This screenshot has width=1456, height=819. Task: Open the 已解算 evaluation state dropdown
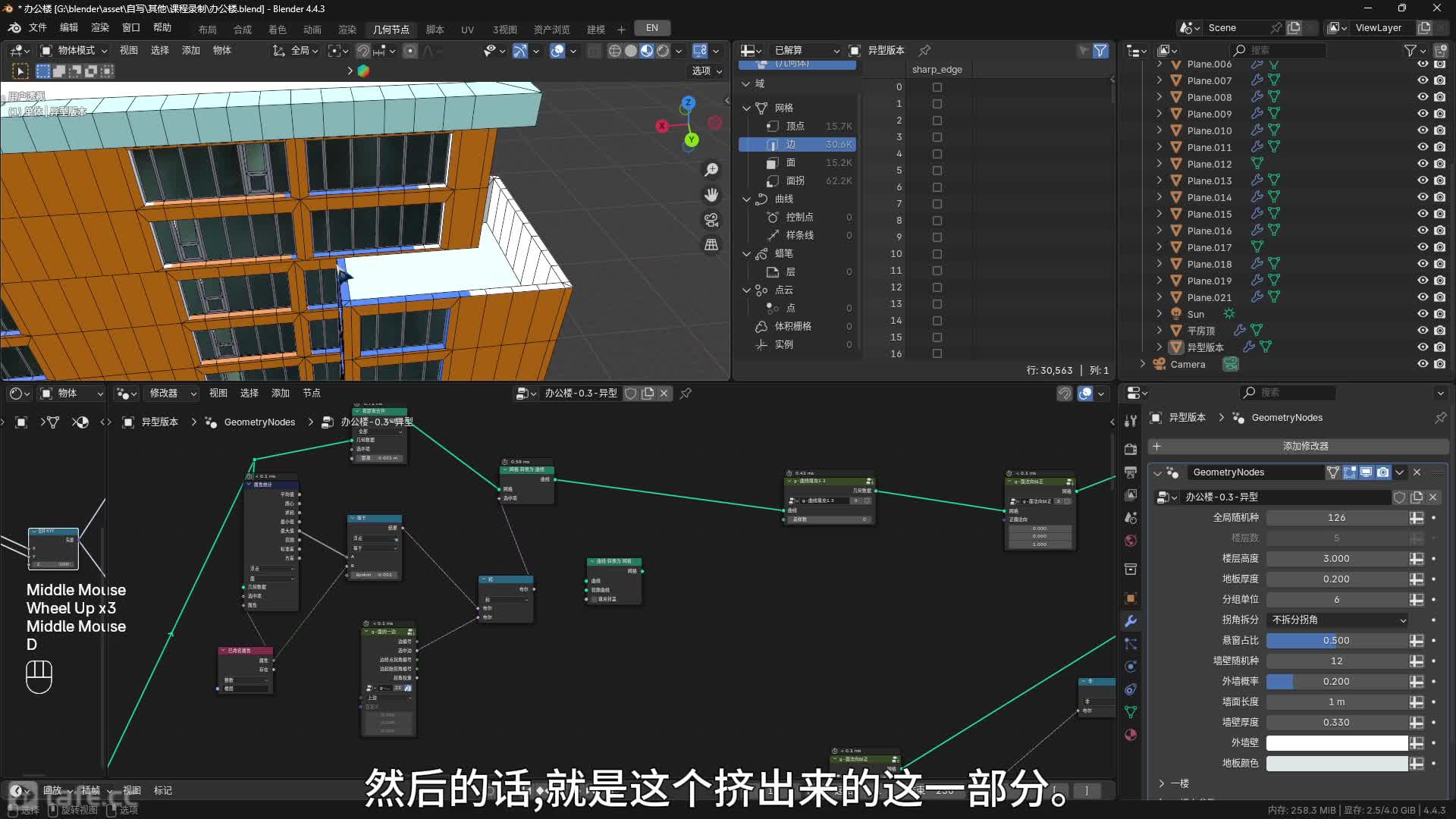pos(806,50)
